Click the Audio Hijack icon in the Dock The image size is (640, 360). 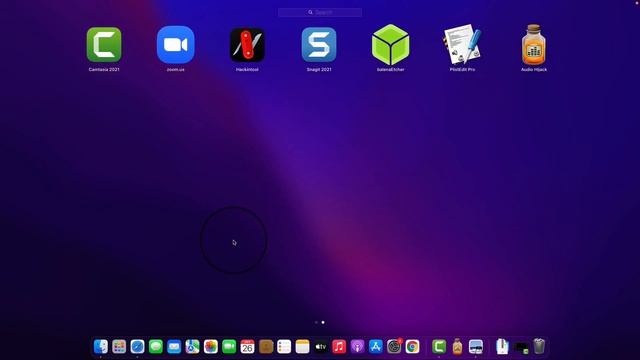[x=458, y=347]
